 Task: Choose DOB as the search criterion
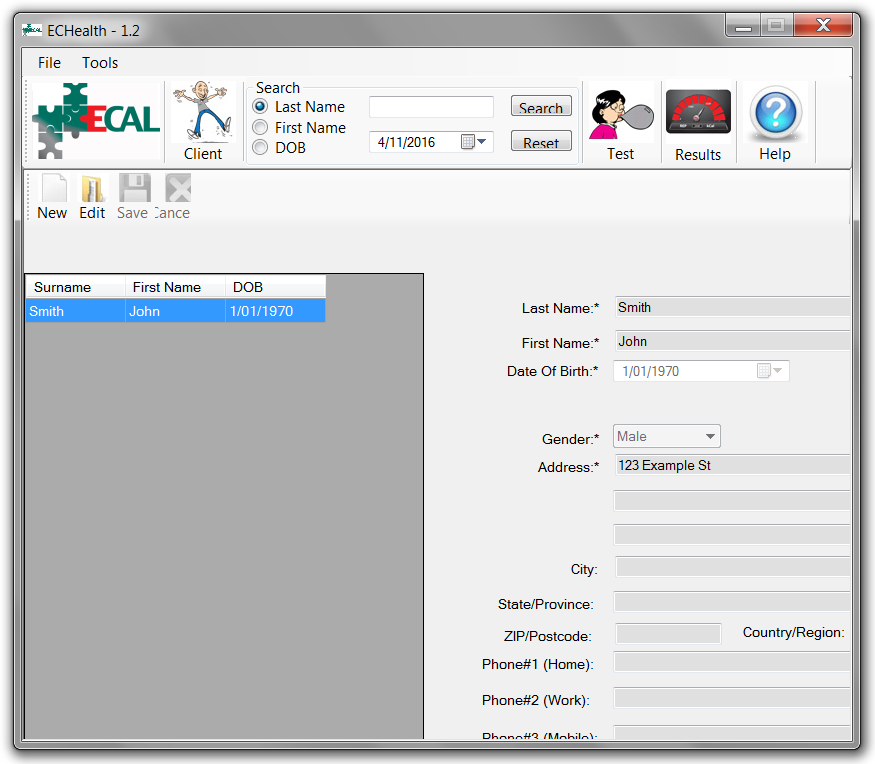(x=260, y=148)
